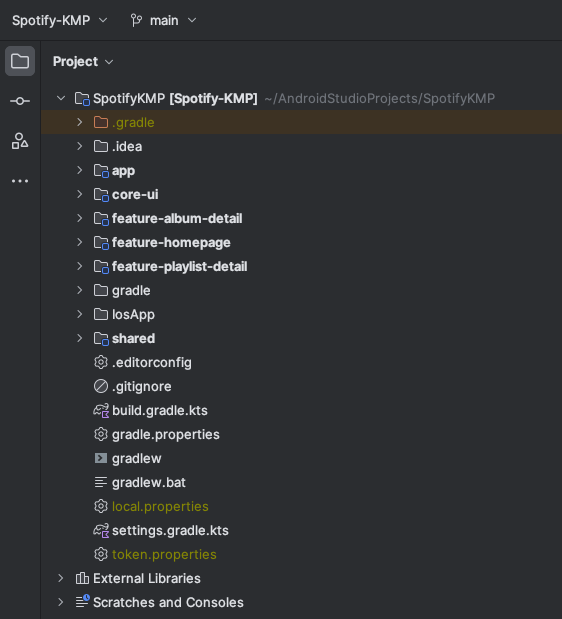Expand Scratches and Consoles

click(x=60, y=602)
